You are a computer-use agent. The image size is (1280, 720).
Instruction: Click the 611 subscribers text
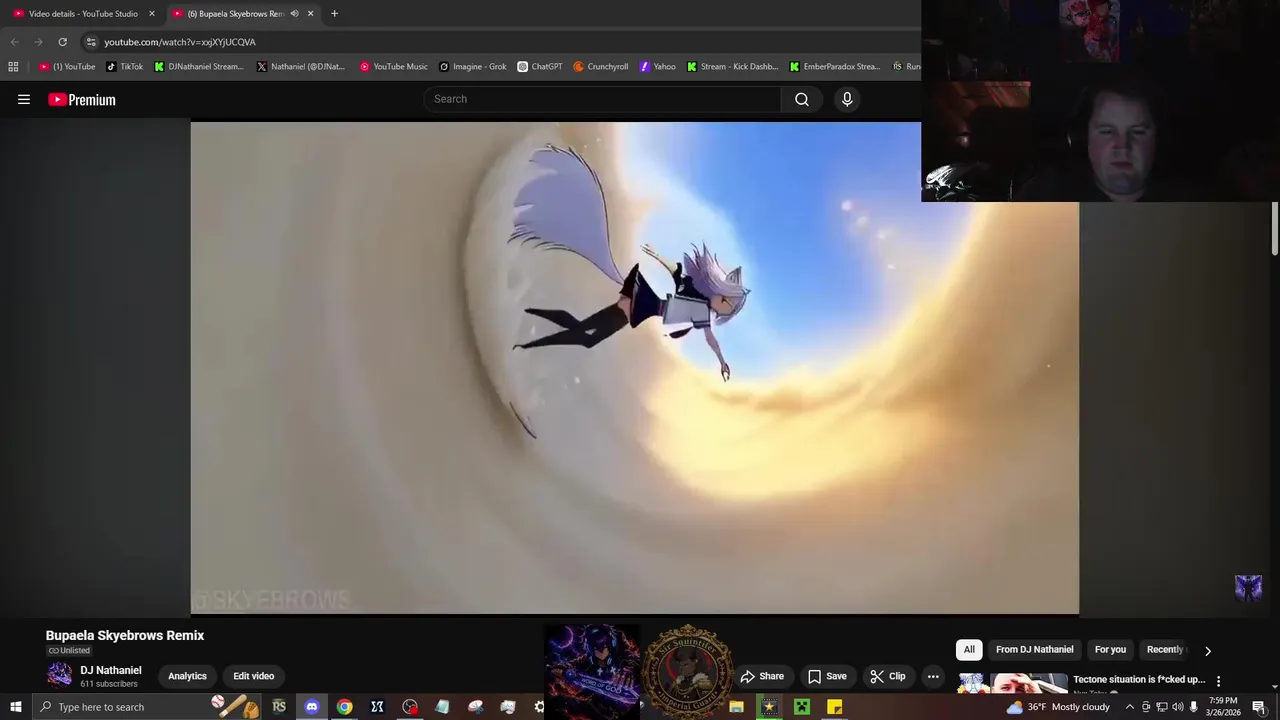click(109, 684)
